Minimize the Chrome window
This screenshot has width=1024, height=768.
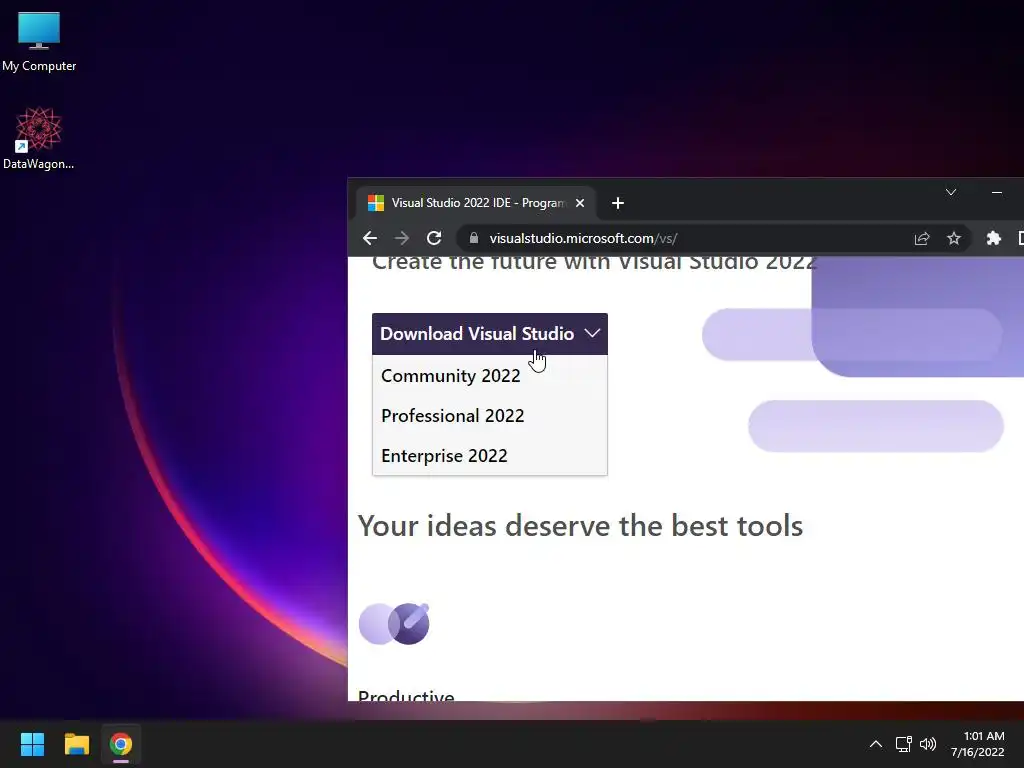pos(997,192)
